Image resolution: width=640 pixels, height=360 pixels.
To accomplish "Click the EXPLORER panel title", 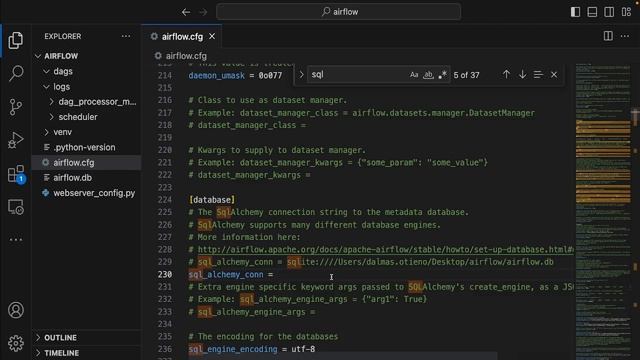I will pos(62,36).
